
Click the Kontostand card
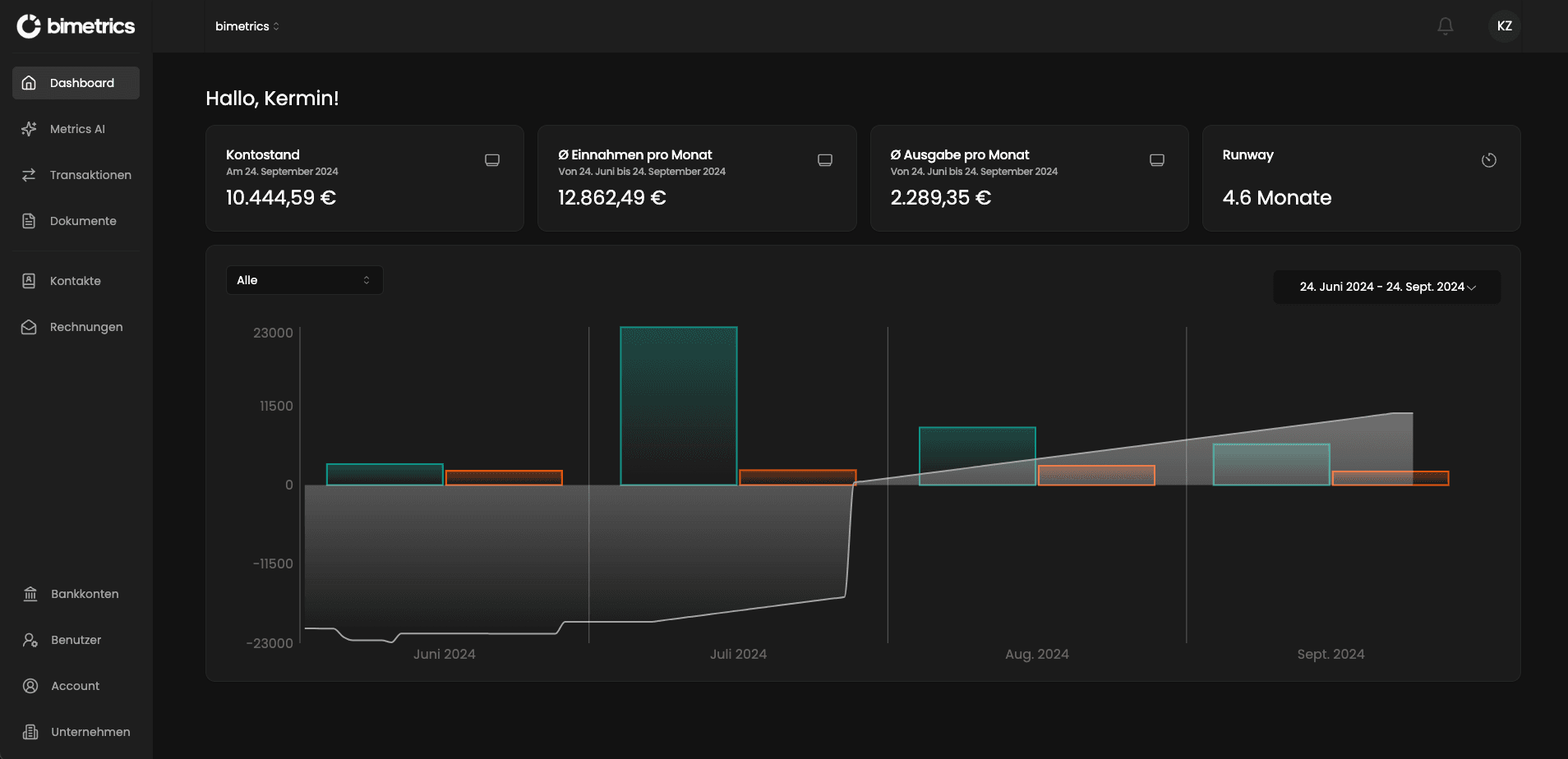[365, 178]
